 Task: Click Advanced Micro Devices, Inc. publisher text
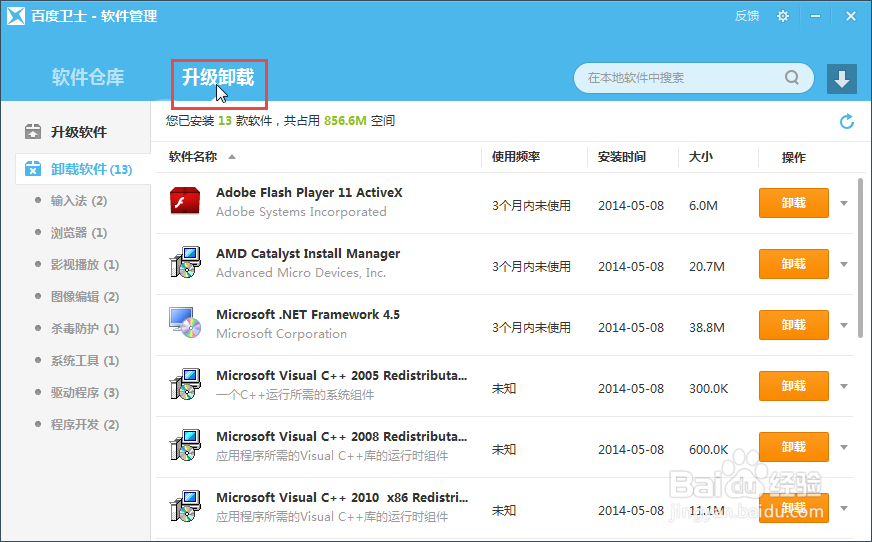(x=301, y=273)
